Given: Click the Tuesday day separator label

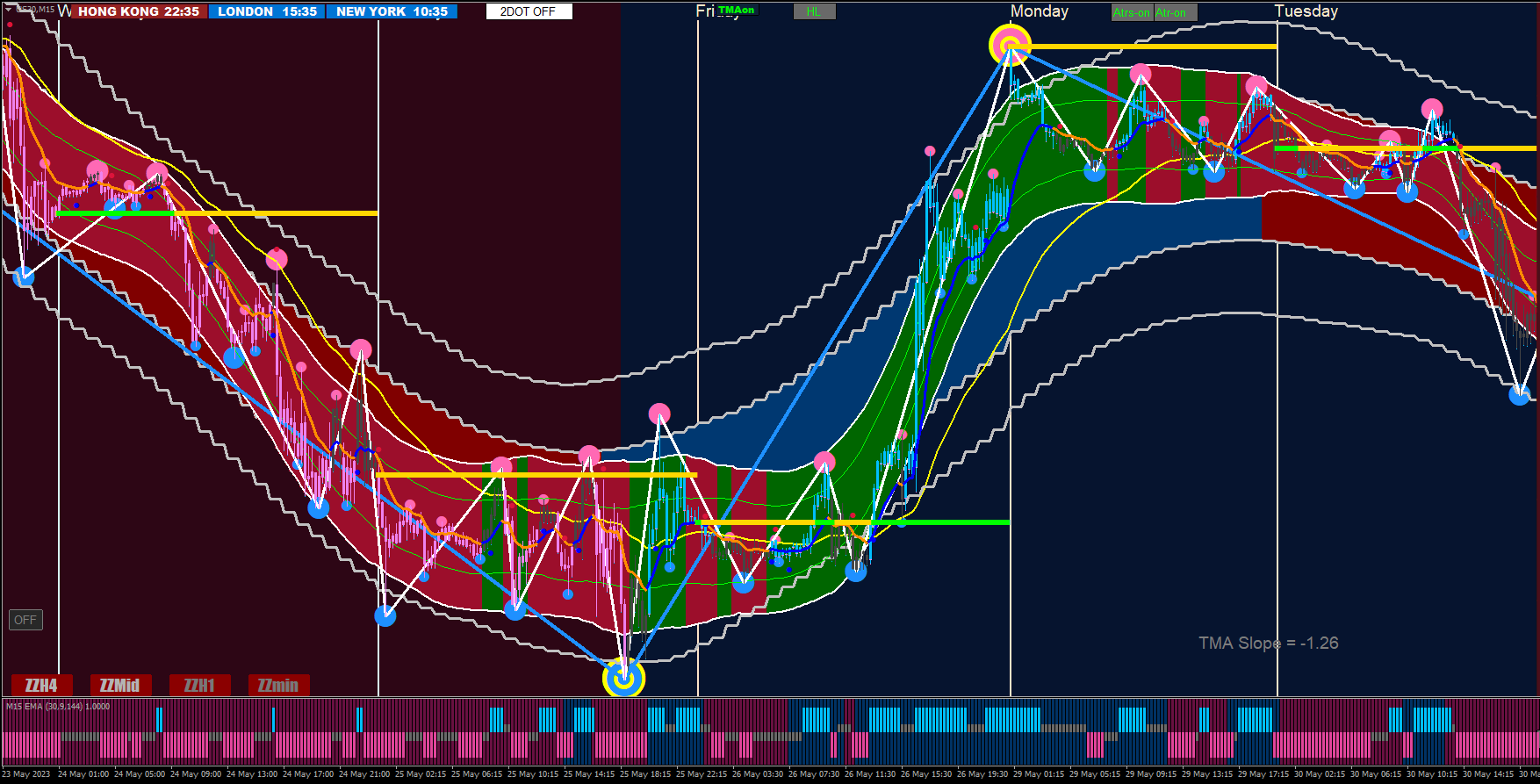Looking at the screenshot, I should [1306, 11].
